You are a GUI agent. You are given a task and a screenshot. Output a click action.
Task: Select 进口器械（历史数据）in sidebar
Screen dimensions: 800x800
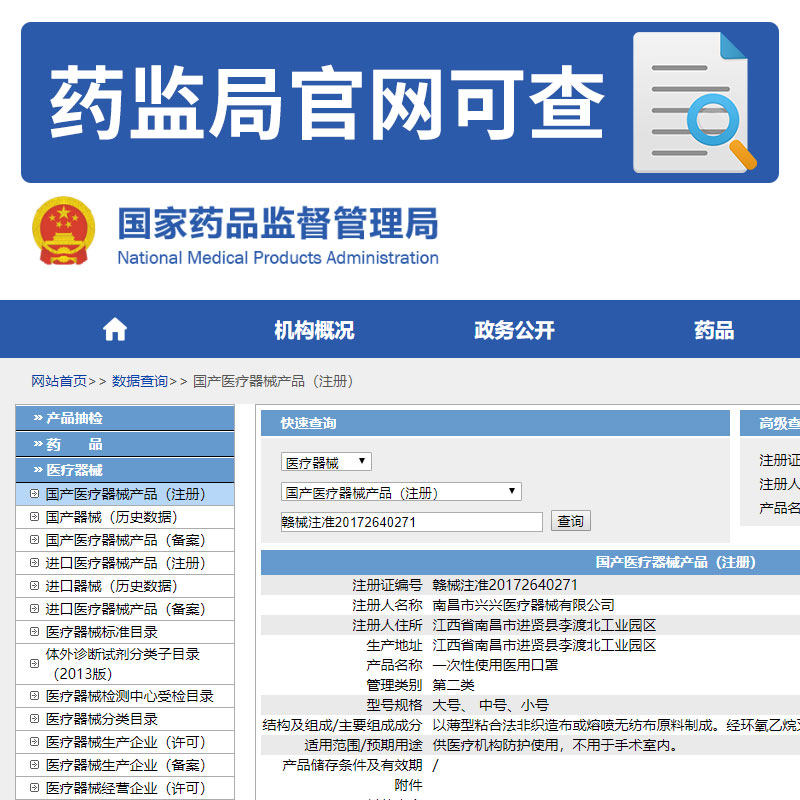[x=125, y=586]
